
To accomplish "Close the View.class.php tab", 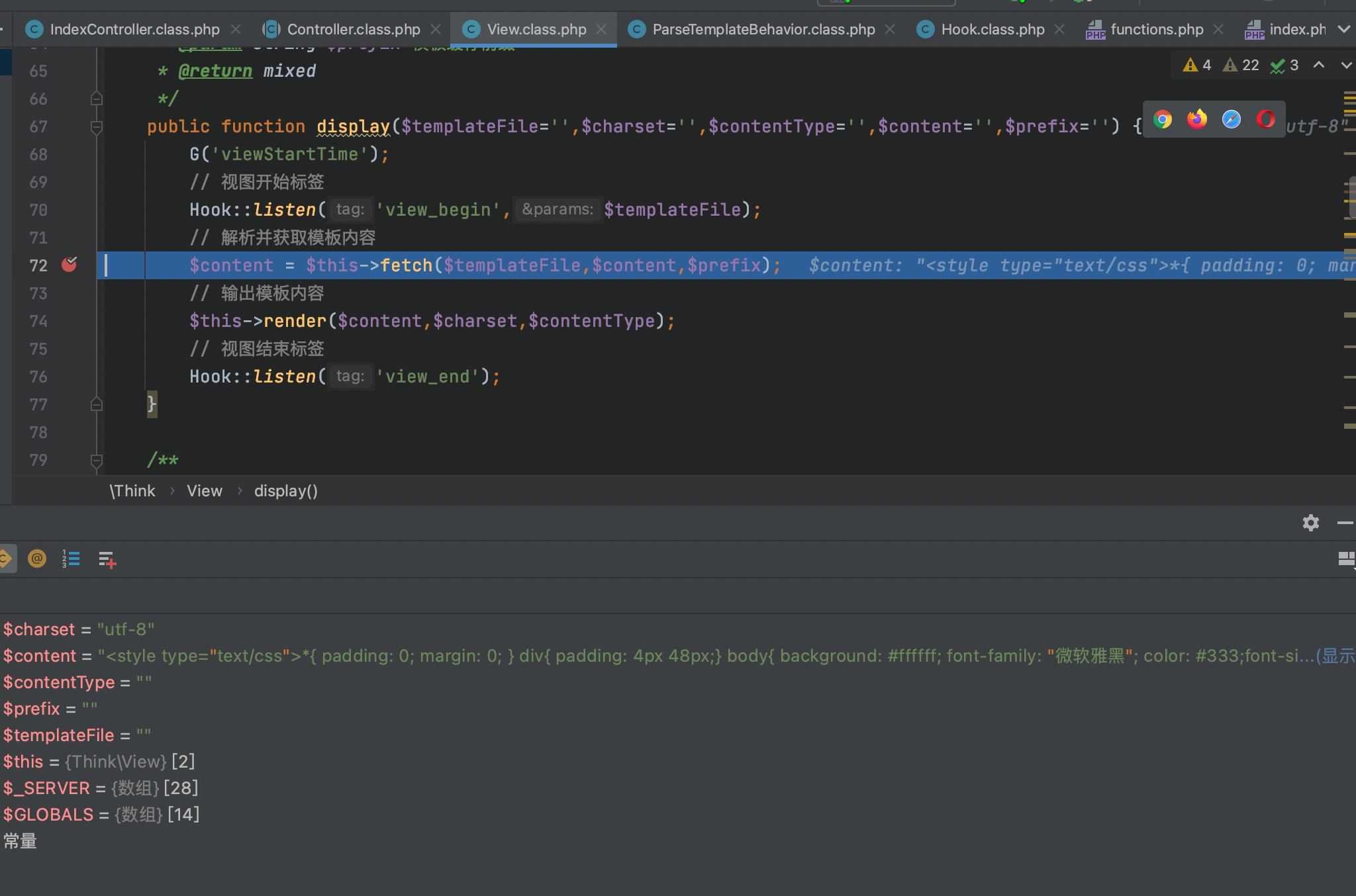I will 601,30.
